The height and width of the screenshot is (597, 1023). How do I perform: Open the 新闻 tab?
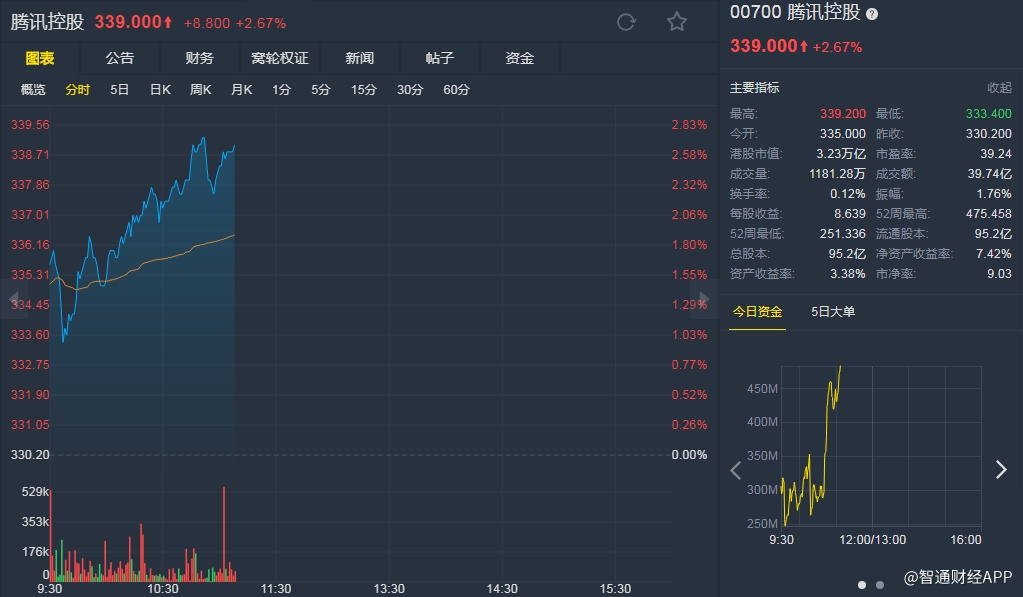coord(359,58)
